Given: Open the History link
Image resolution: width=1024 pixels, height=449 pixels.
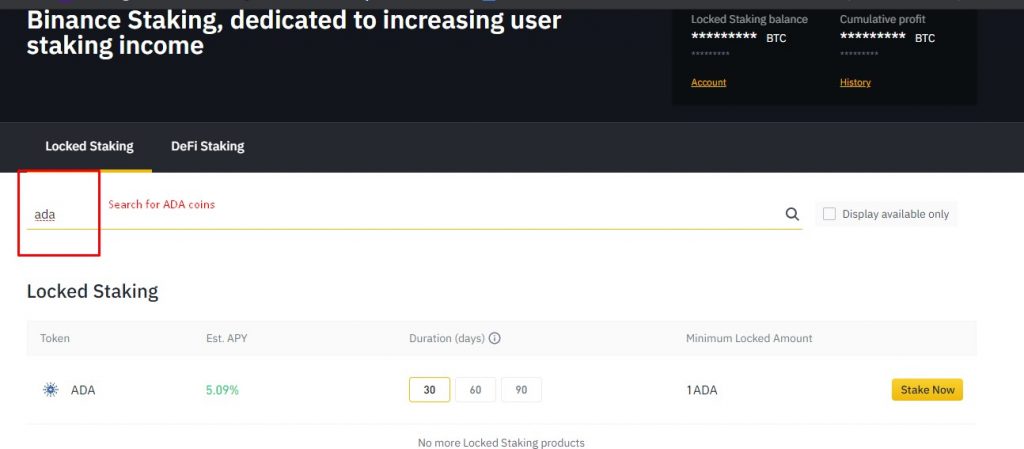Looking at the screenshot, I should pyautogui.click(x=855, y=82).
